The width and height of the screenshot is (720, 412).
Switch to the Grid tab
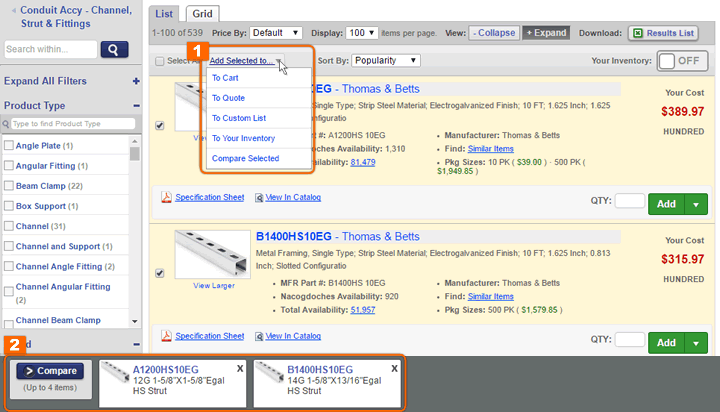[202, 14]
